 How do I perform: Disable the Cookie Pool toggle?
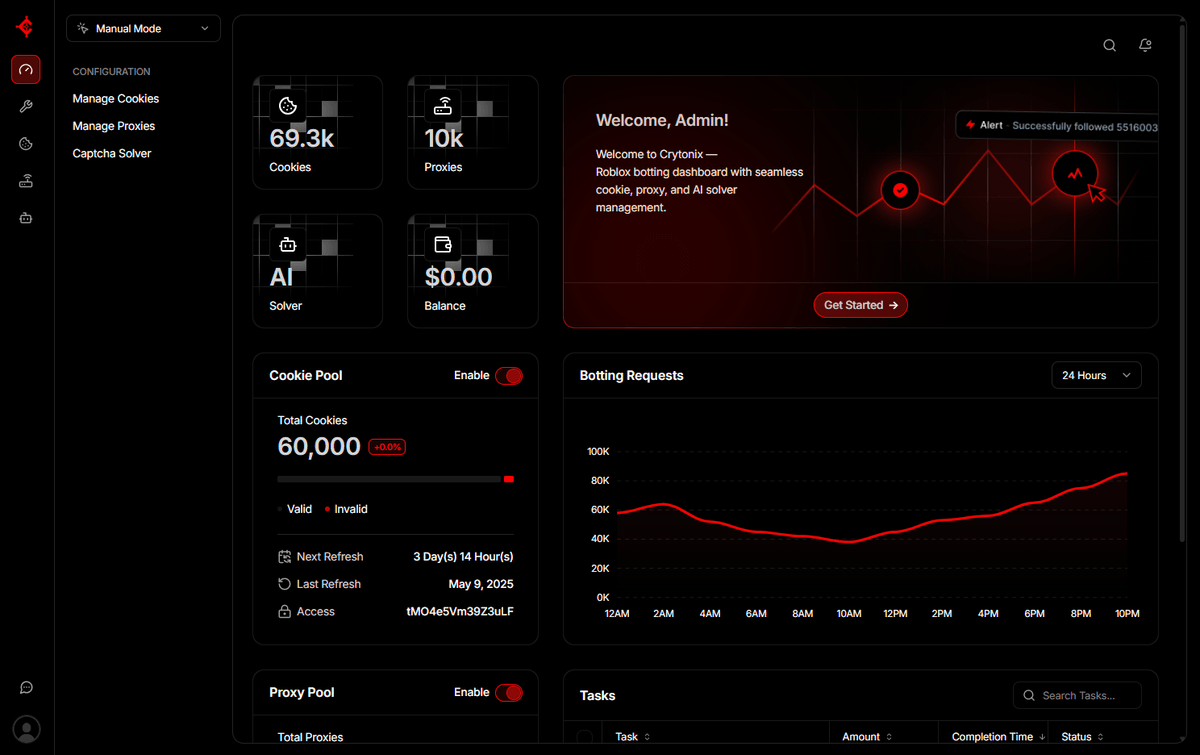[508, 376]
